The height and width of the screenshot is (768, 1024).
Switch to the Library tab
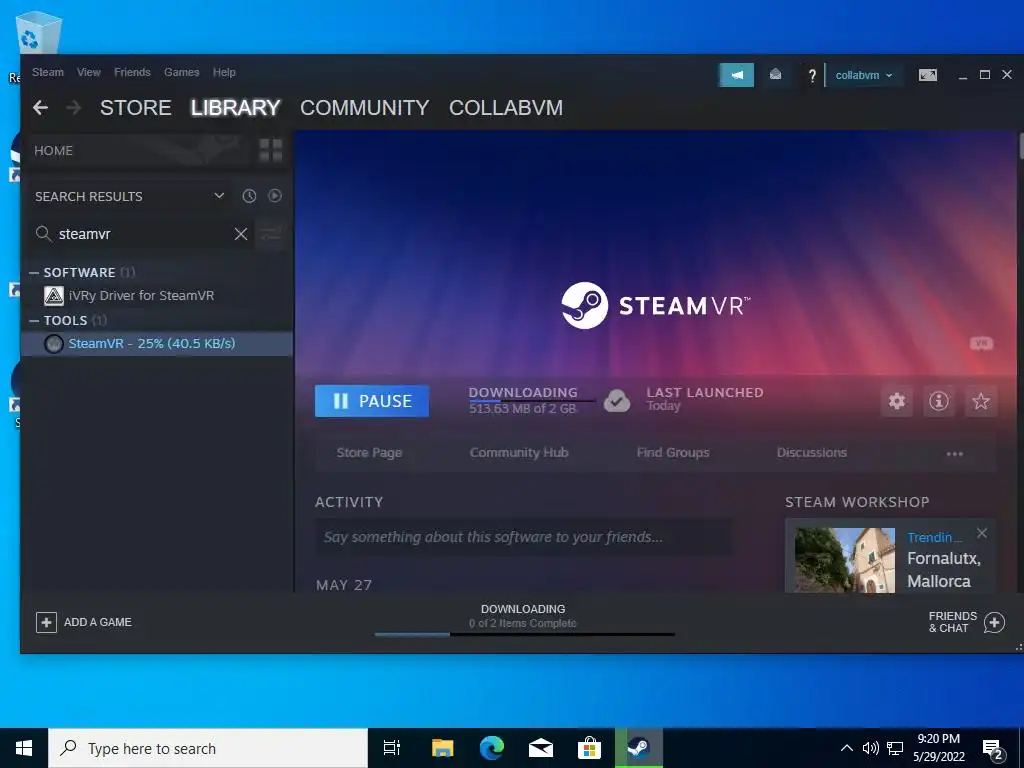pos(235,108)
